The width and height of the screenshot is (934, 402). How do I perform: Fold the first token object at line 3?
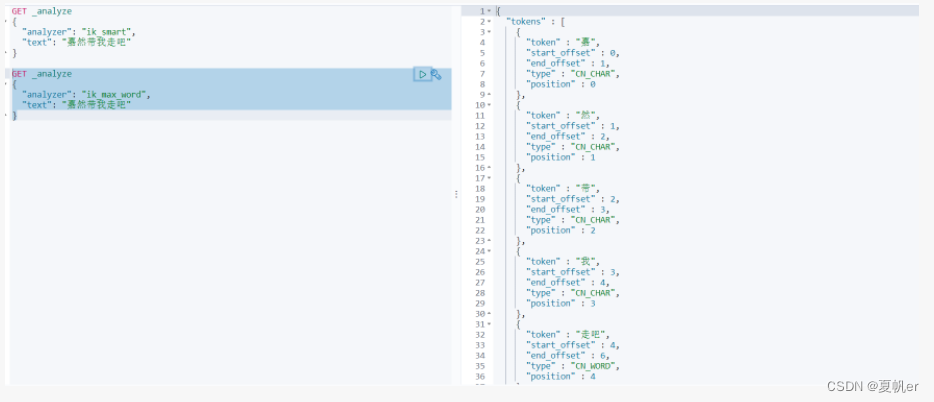489,32
